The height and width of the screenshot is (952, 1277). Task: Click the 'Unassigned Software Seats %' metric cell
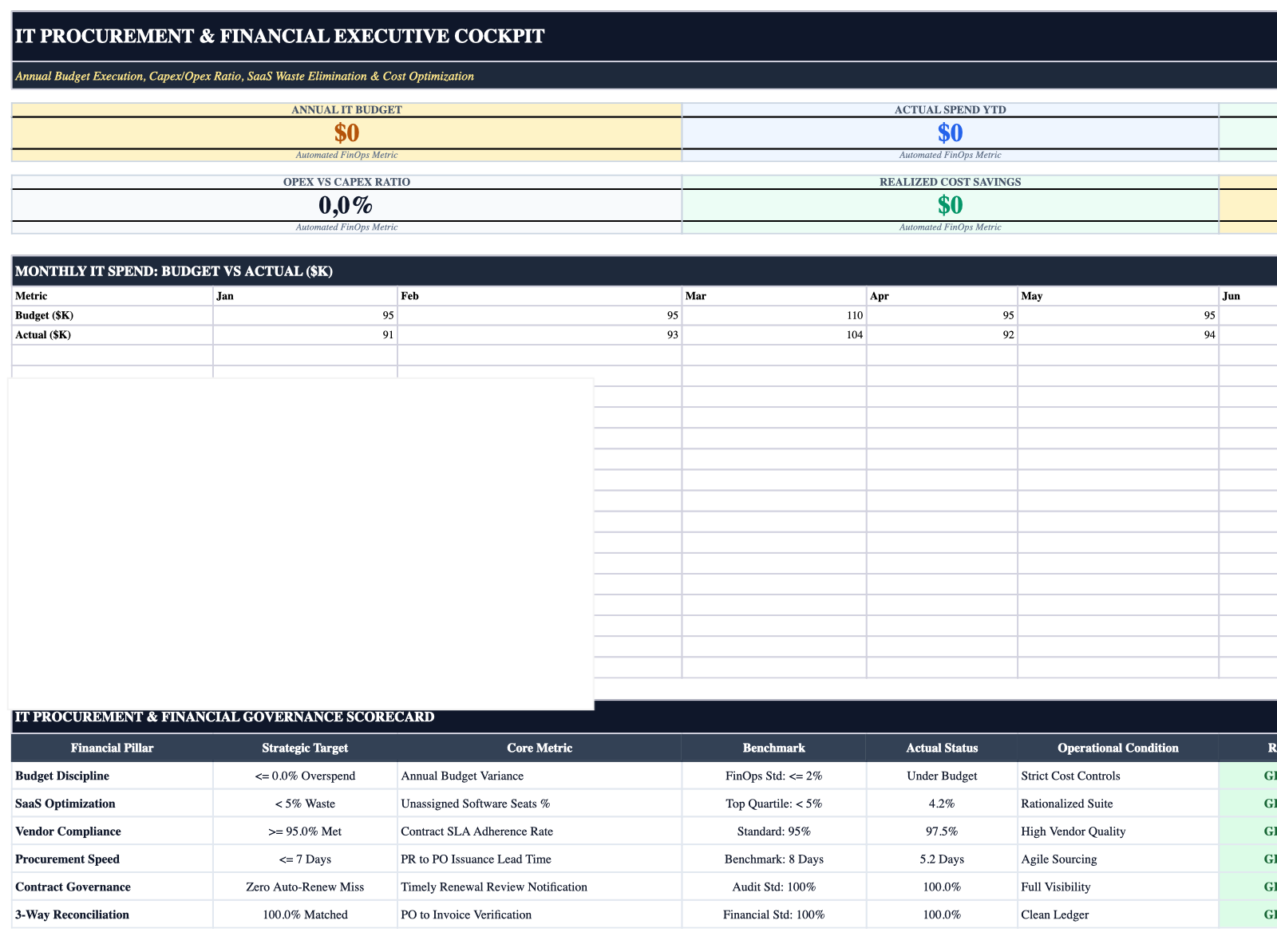click(x=540, y=804)
